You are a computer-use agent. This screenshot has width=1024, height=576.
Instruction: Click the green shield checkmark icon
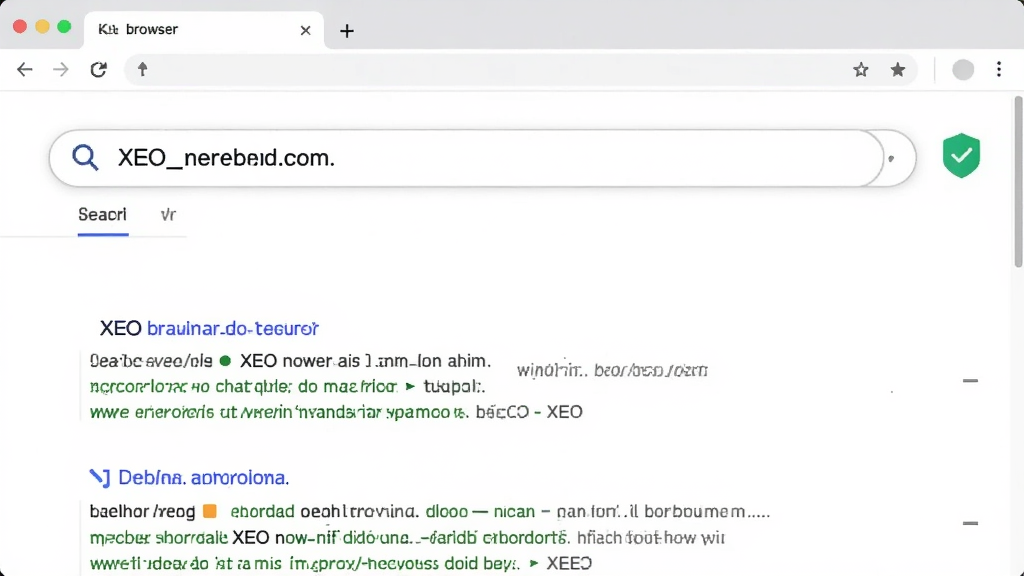961,155
